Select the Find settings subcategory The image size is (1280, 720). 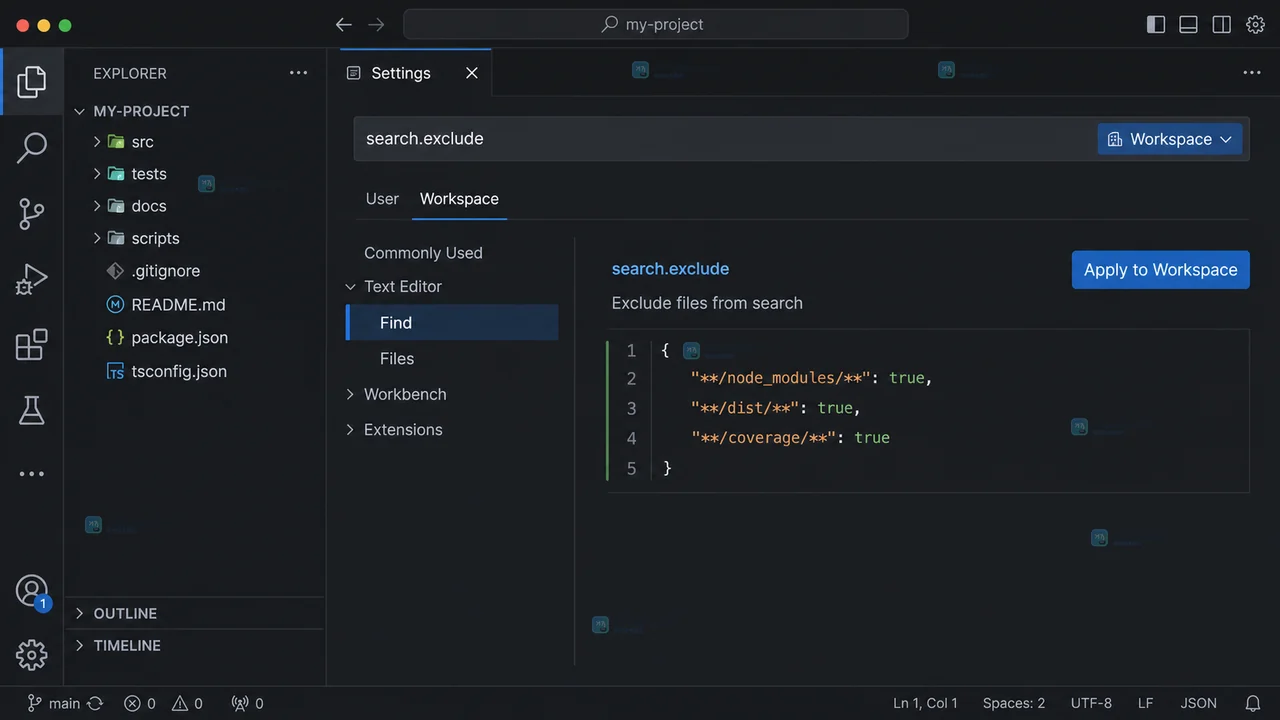tap(452, 323)
